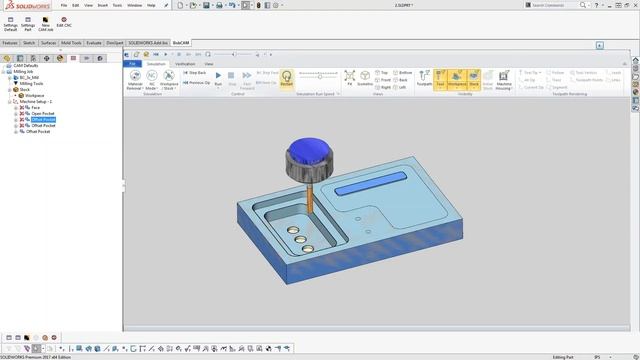Toggle Machine Housing visibility

coord(504,80)
